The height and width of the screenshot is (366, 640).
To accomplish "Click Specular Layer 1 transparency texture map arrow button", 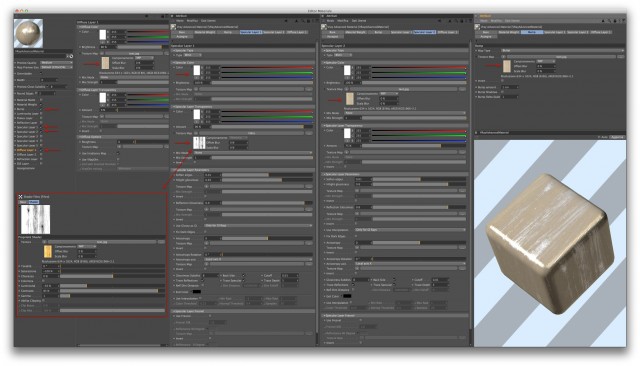I will (196, 133).
